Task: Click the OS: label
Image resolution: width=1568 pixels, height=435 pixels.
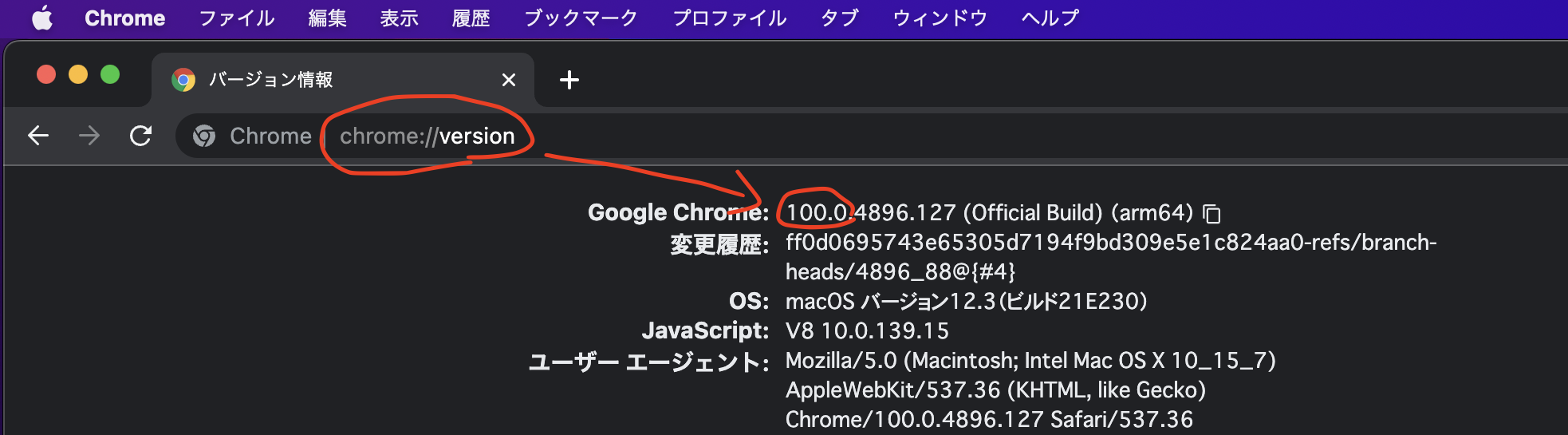Action: click(x=749, y=302)
